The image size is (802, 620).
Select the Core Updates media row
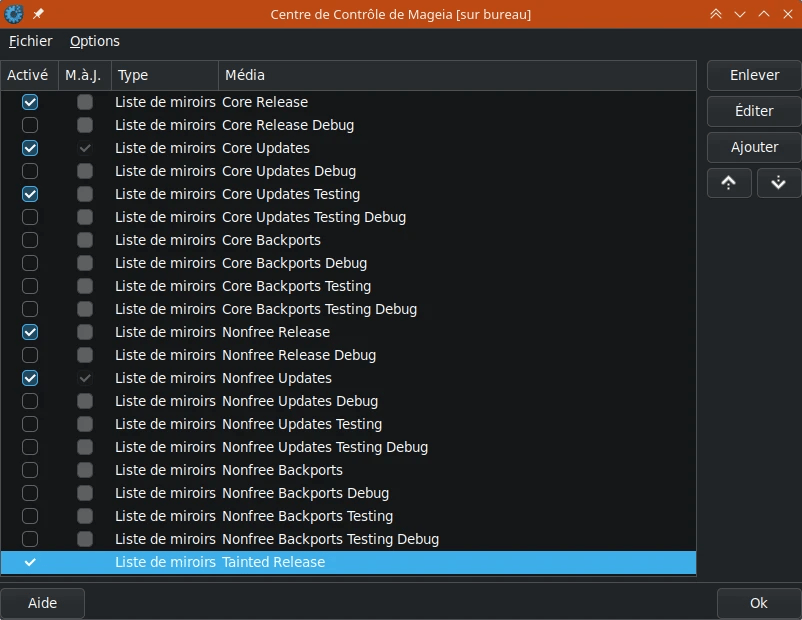point(348,148)
